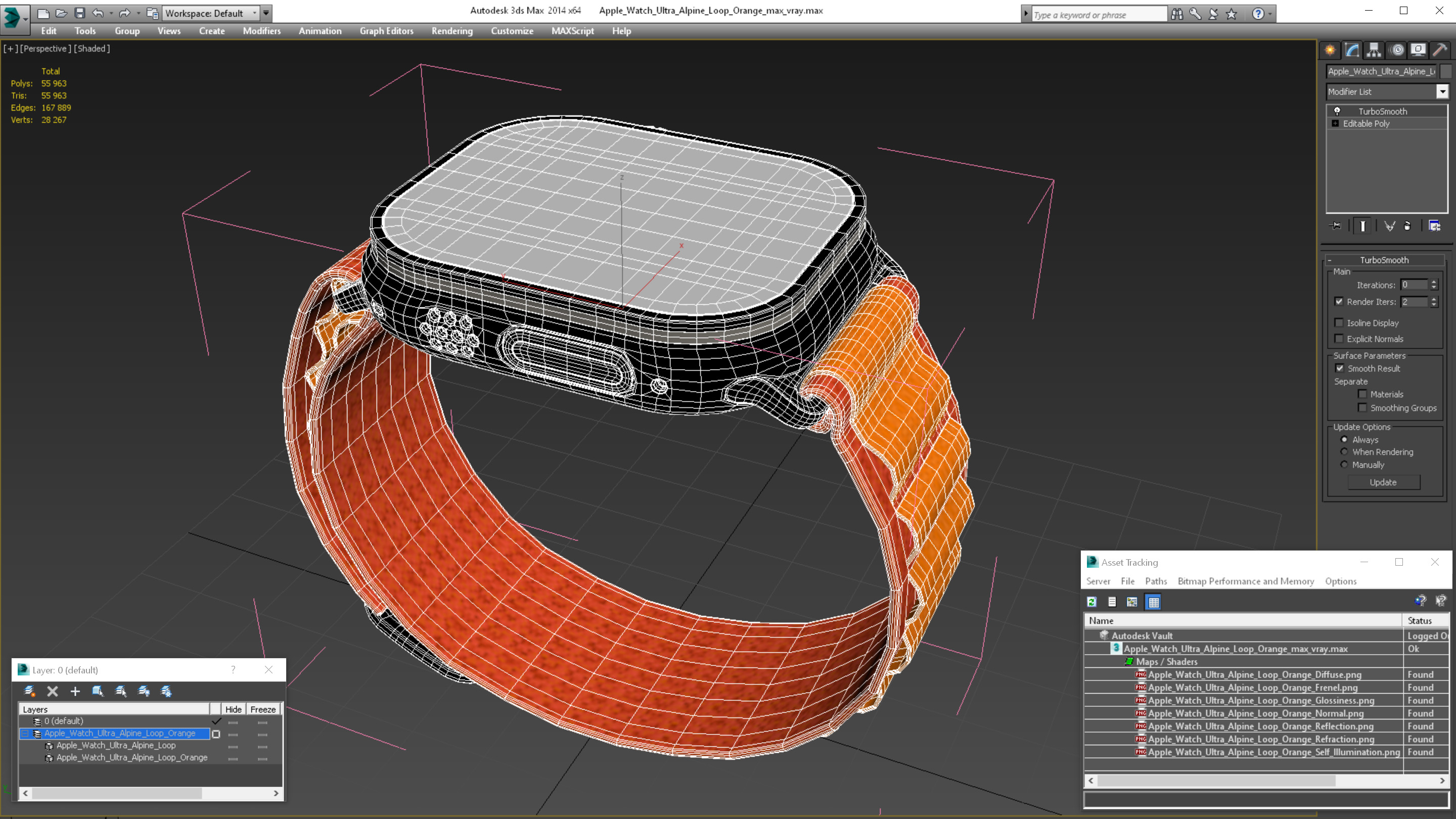Click Highlight Selected Objects' Layers icon
The width and height of the screenshot is (1456, 819).
[x=121, y=691]
